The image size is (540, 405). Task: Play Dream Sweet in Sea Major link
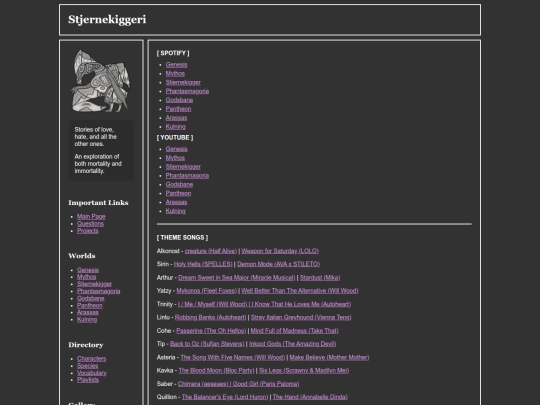(x=237, y=278)
